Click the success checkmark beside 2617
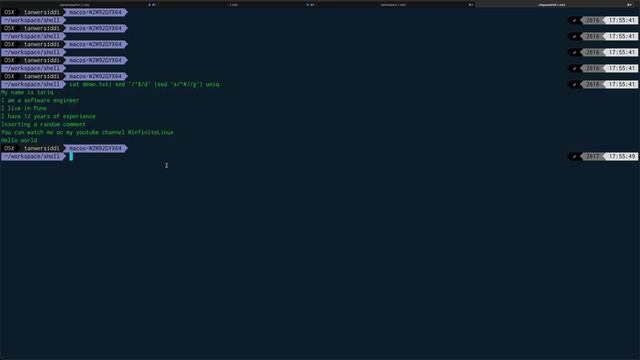Screen dimensions: 640x360 click(574, 156)
